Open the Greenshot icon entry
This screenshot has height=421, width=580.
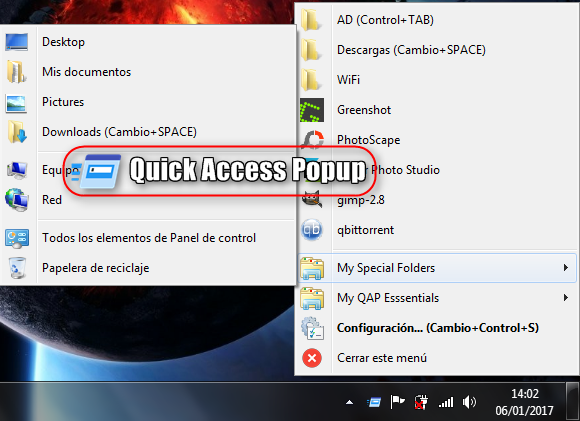pyautogui.click(x=312, y=110)
